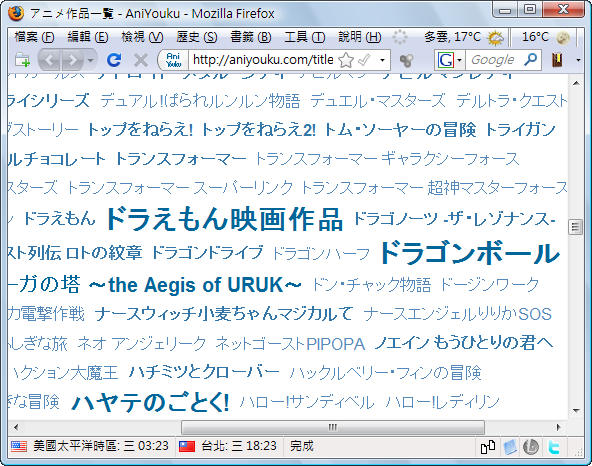Open the 檔案 (F) menu
This screenshot has height=466, width=592.
[34, 37]
